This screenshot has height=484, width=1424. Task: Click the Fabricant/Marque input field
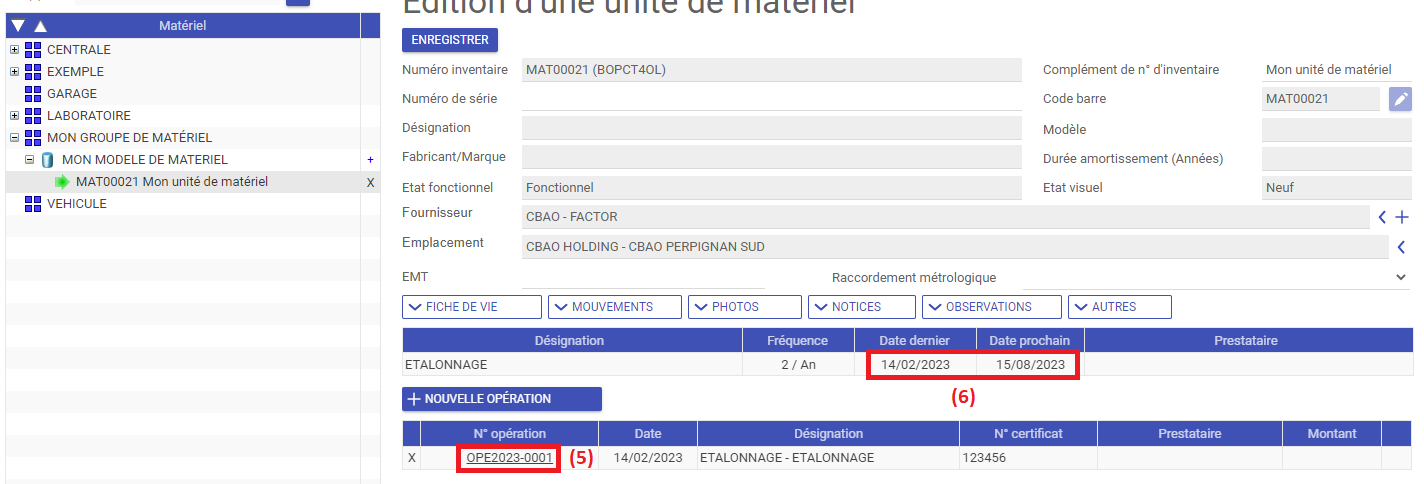tap(772, 157)
